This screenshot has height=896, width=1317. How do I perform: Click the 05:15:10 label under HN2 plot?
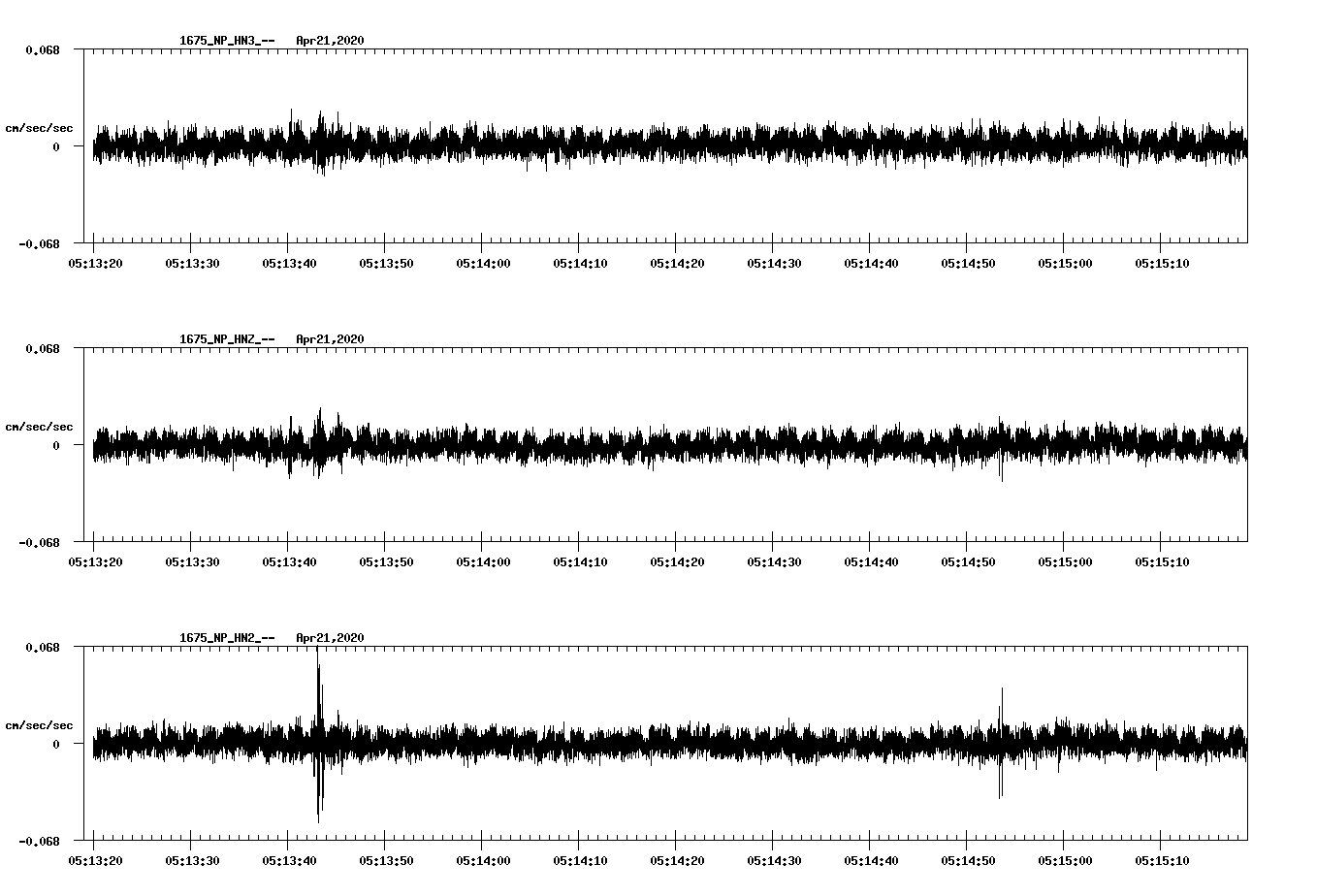(1161, 860)
